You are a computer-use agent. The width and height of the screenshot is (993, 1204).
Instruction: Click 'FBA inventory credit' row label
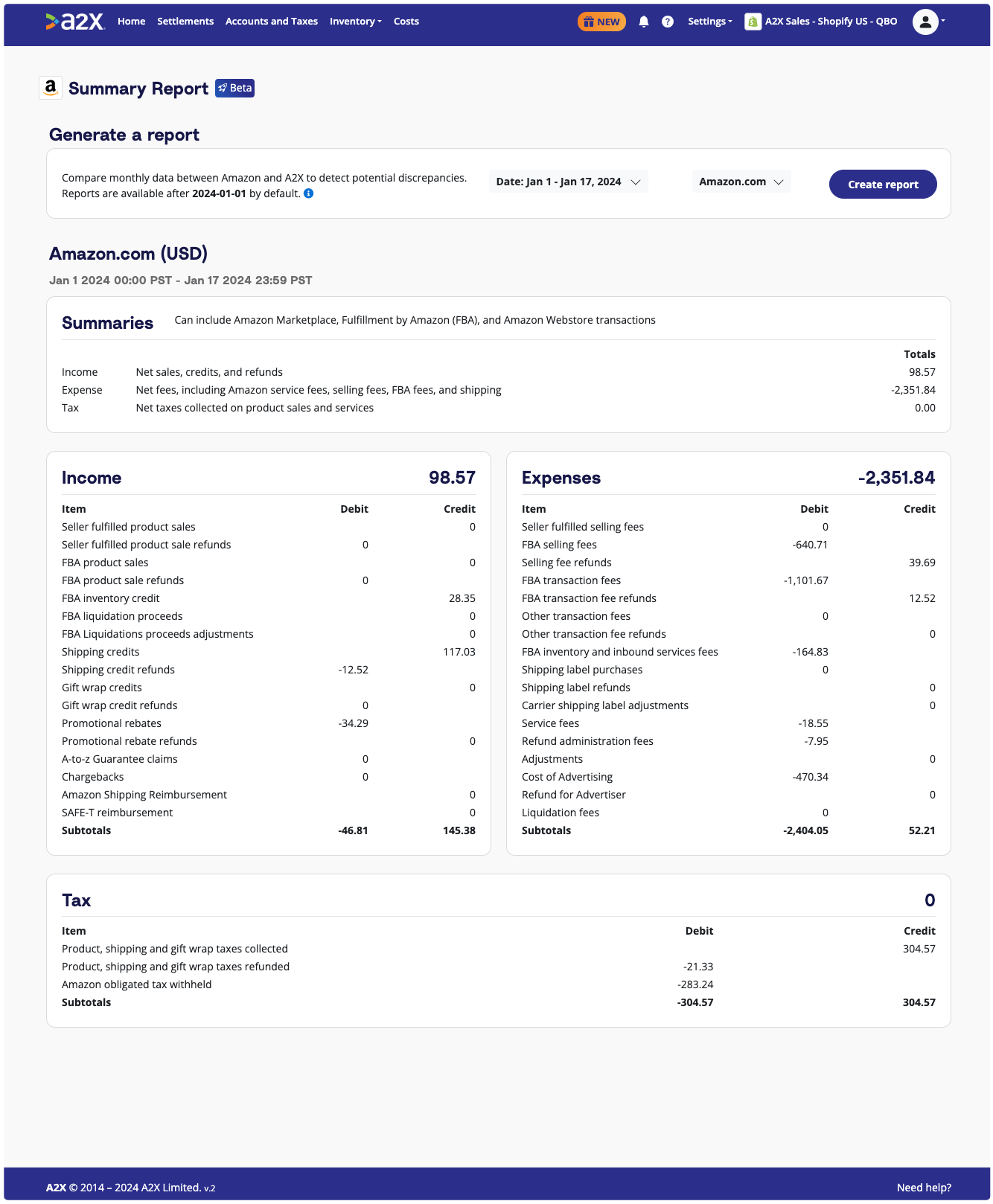pyautogui.click(x=111, y=598)
